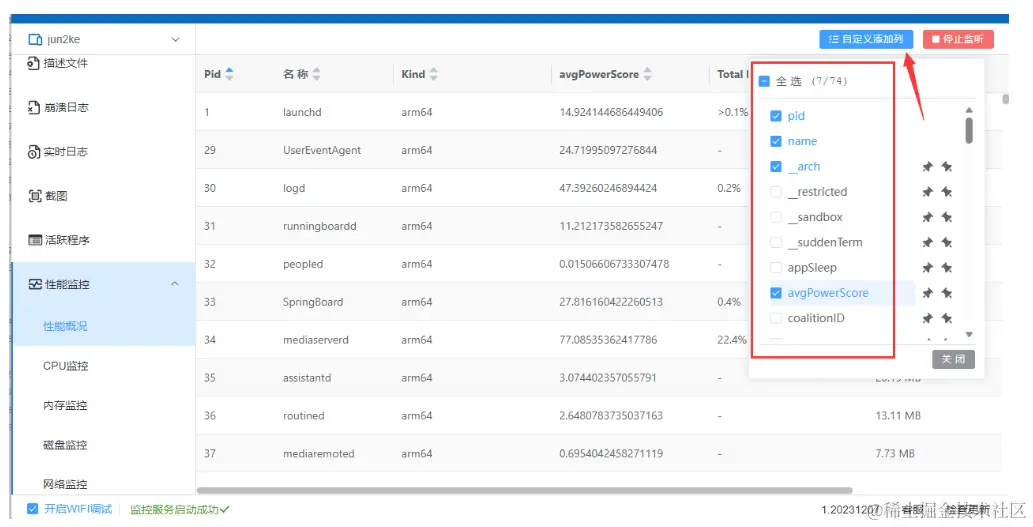Image resolution: width=1033 pixels, height=527 pixels.
Task: Click the pin-right icon for coalitionID
Action: tap(947, 318)
